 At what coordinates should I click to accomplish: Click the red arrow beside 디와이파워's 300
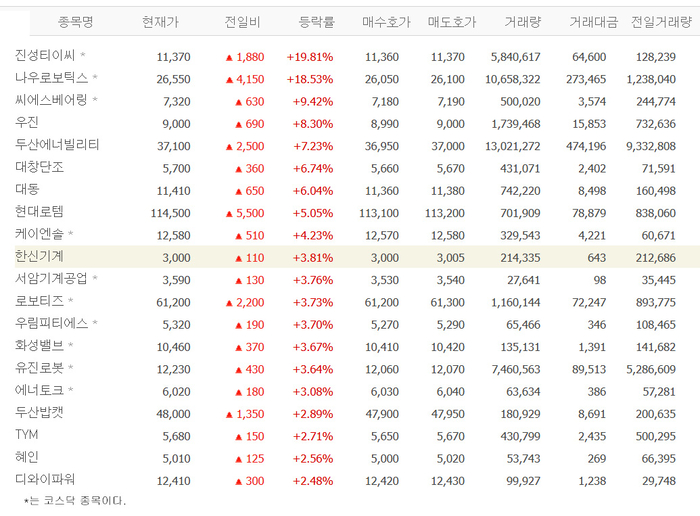[x=238, y=480]
